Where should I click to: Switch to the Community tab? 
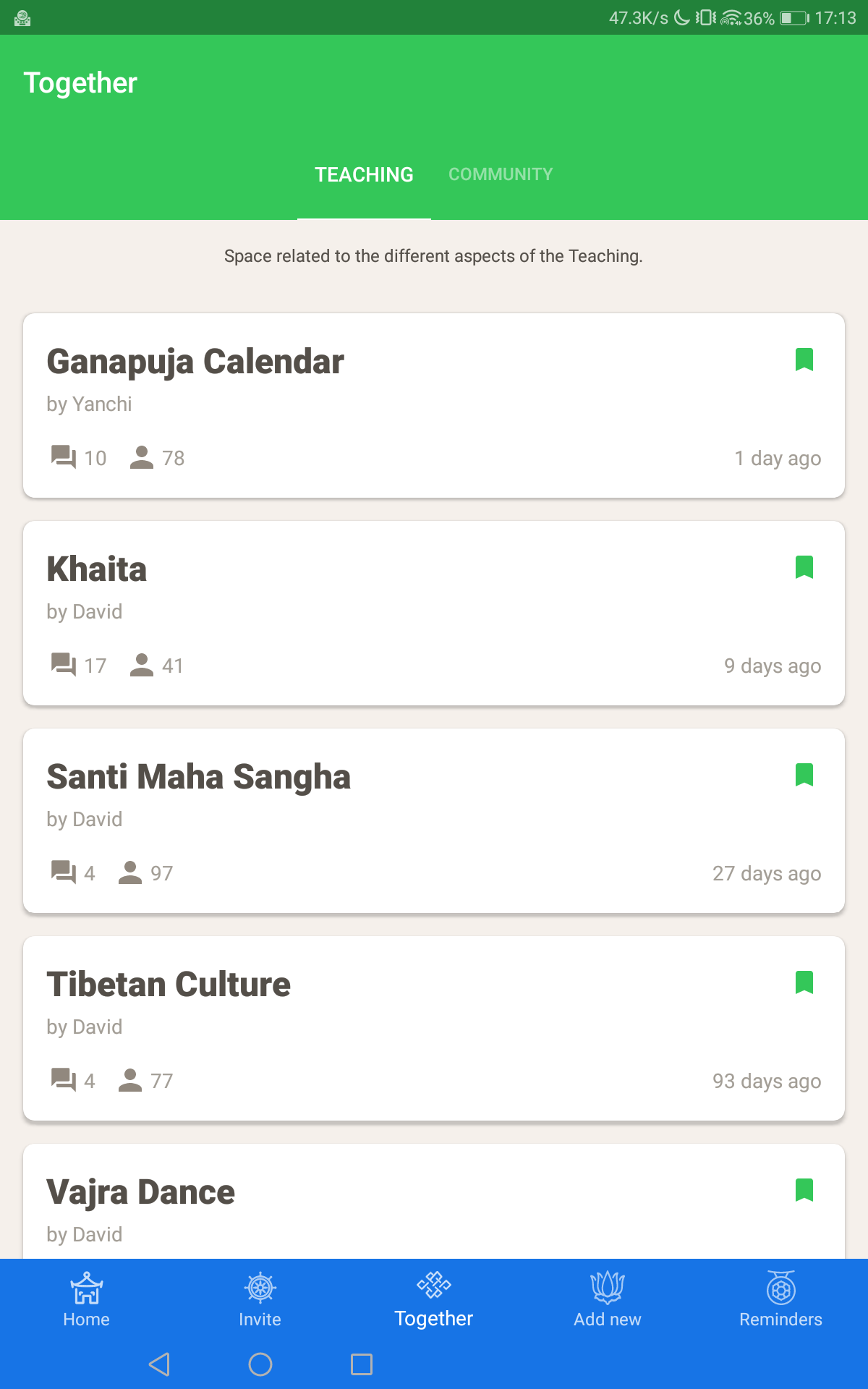tap(501, 174)
